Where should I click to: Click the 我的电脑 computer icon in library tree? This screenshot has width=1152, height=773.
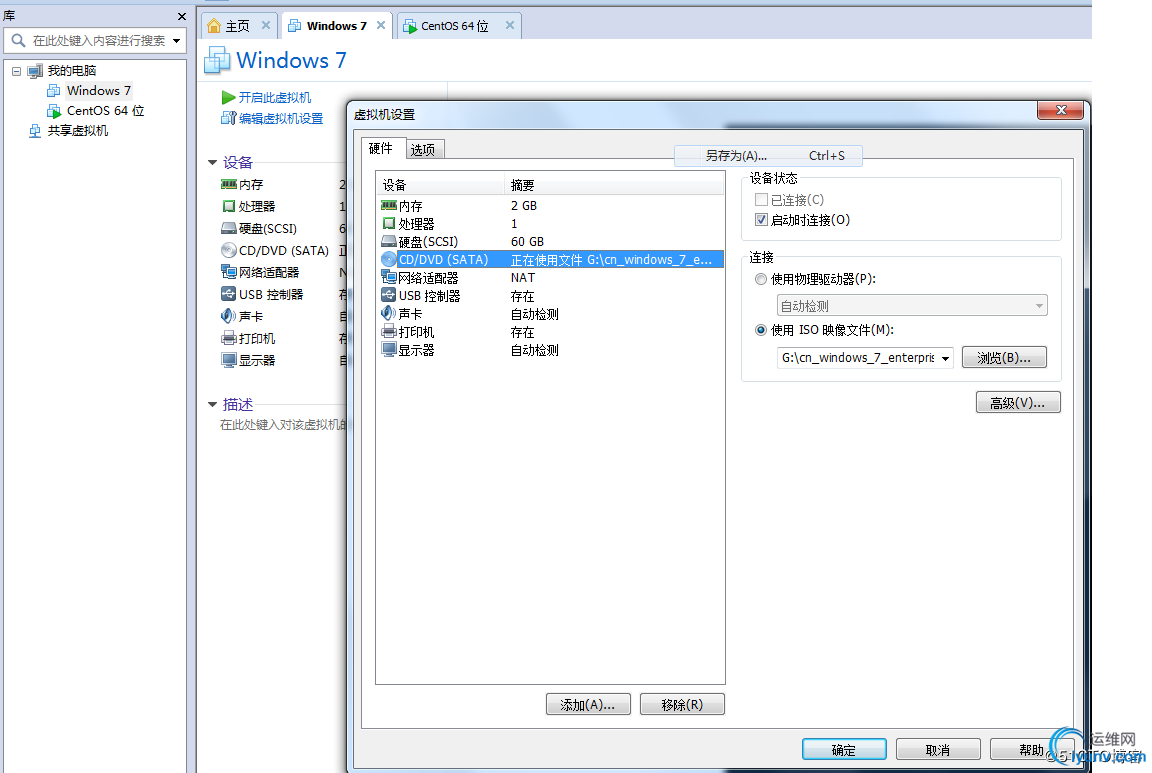(x=35, y=71)
